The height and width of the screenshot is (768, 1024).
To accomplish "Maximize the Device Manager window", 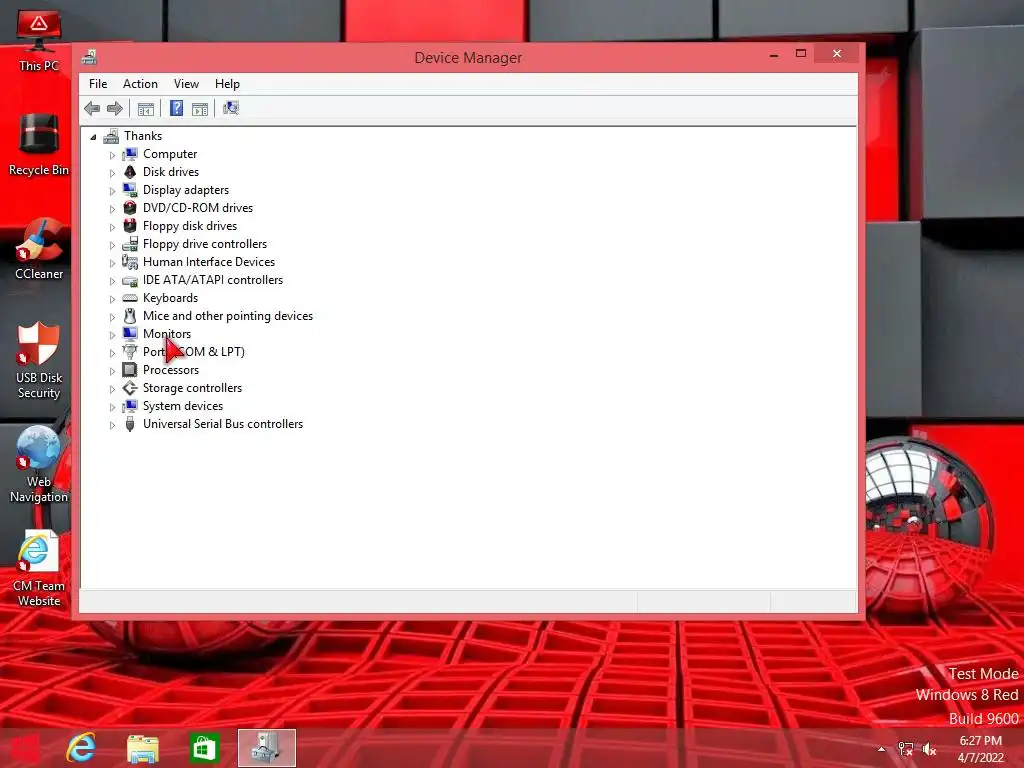I will tap(801, 54).
